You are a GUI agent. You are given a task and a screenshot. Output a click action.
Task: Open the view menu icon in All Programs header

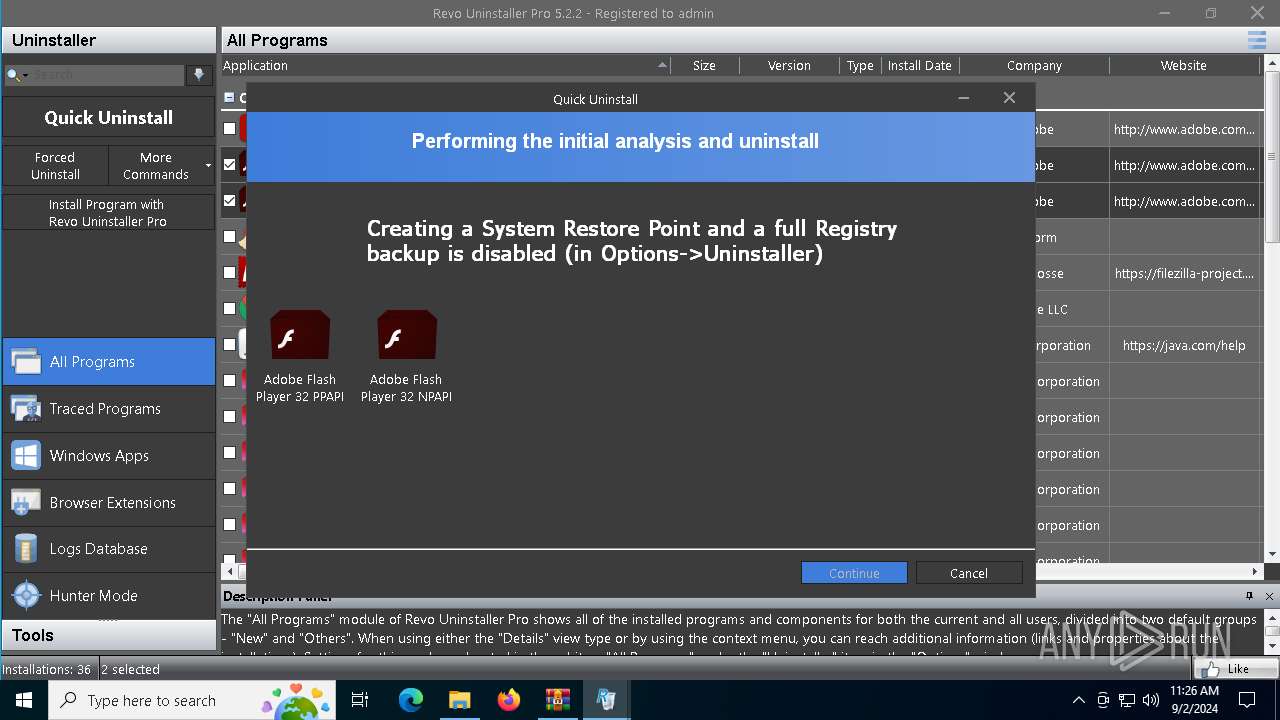(x=1256, y=40)
